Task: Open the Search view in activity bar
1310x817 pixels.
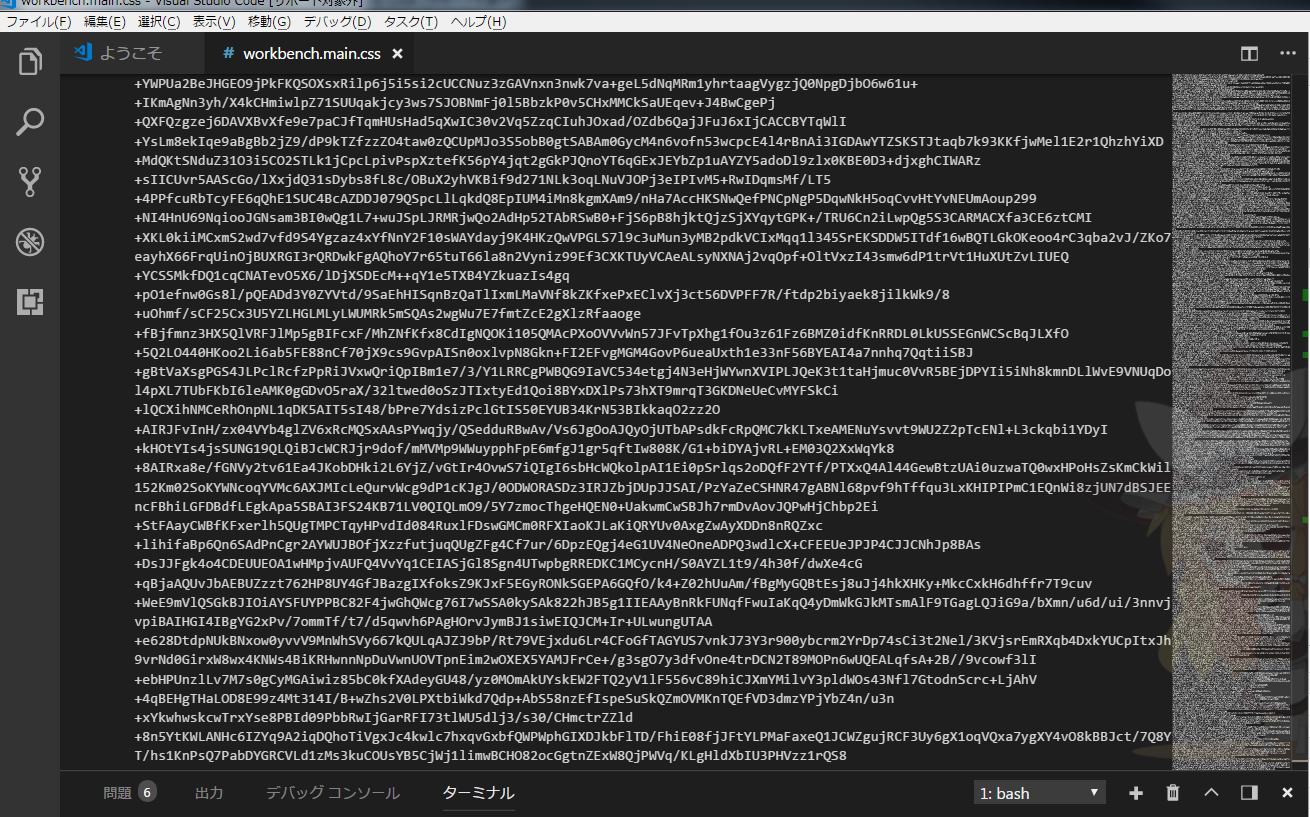Action: click(30, 122)
